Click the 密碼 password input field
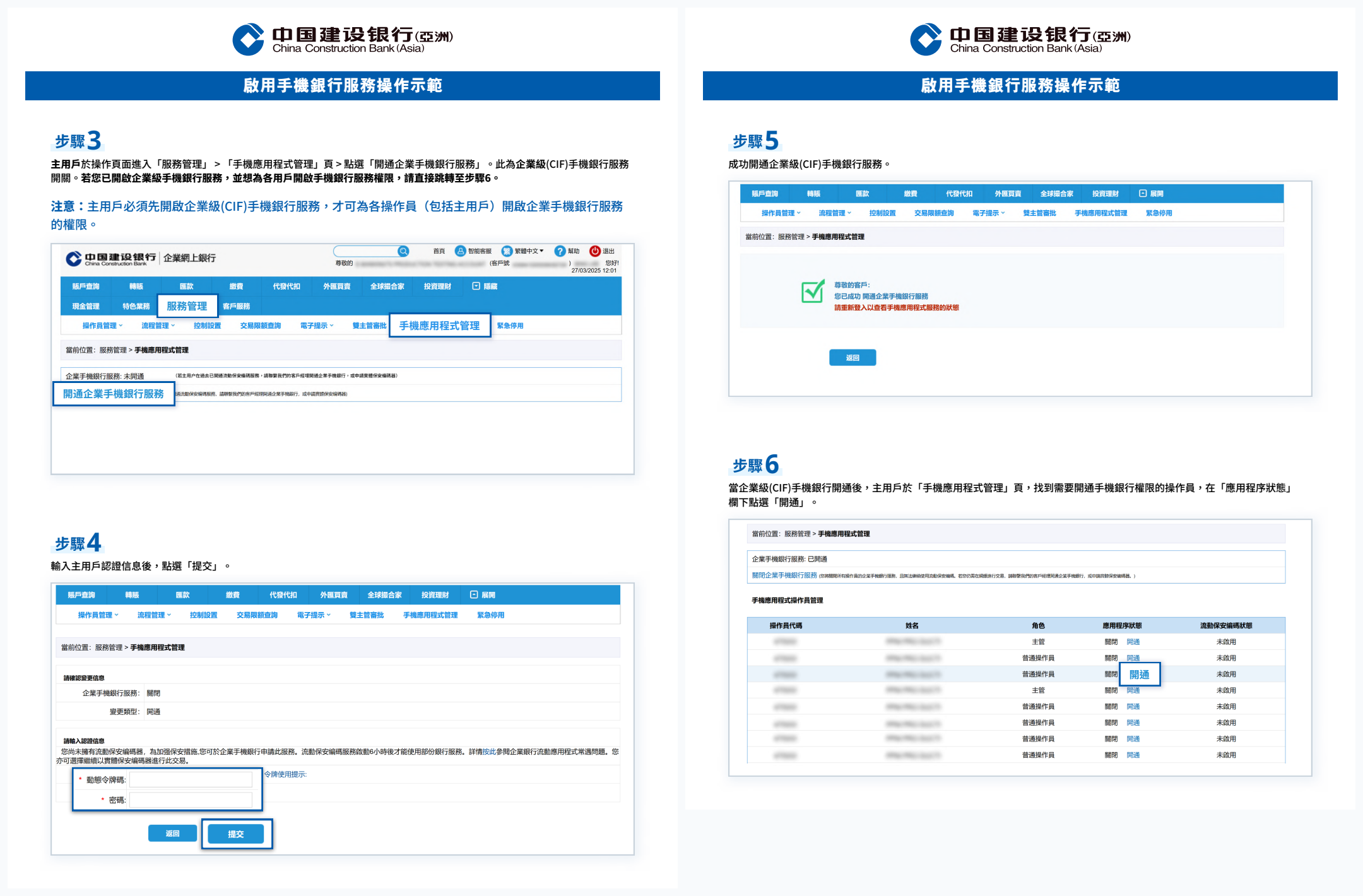Image resolution: width=1363 pixels, height=896 pixels. [191, 800]
